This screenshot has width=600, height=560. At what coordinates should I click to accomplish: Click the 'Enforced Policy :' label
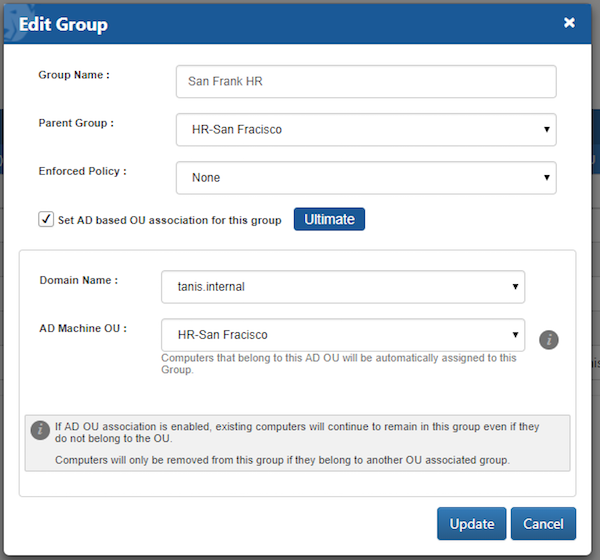[x=82, y=171]
